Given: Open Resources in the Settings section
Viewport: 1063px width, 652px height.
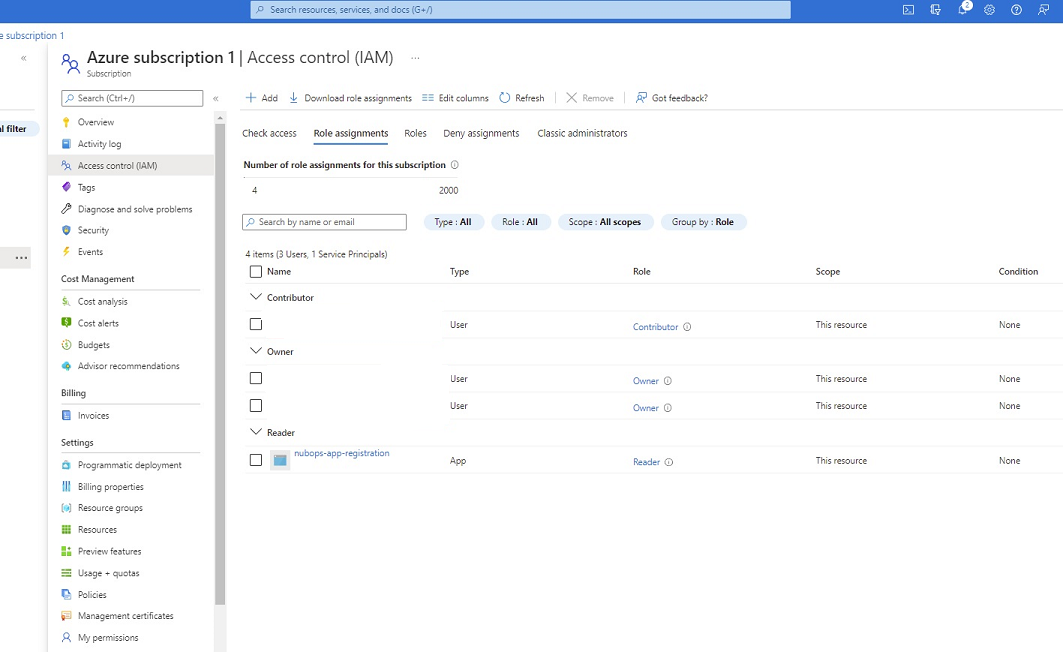Looking at the screenshot, I should click(97, 530).
